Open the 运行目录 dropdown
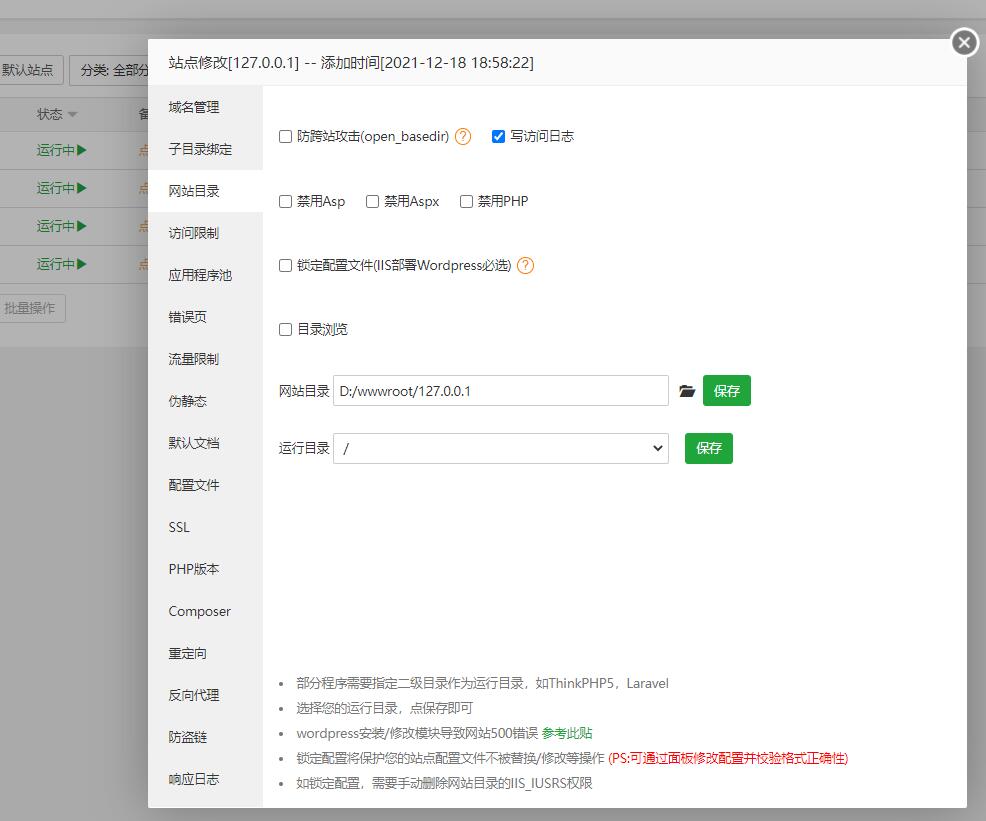This screenshot has height=821, width=986. coord(500,448)
